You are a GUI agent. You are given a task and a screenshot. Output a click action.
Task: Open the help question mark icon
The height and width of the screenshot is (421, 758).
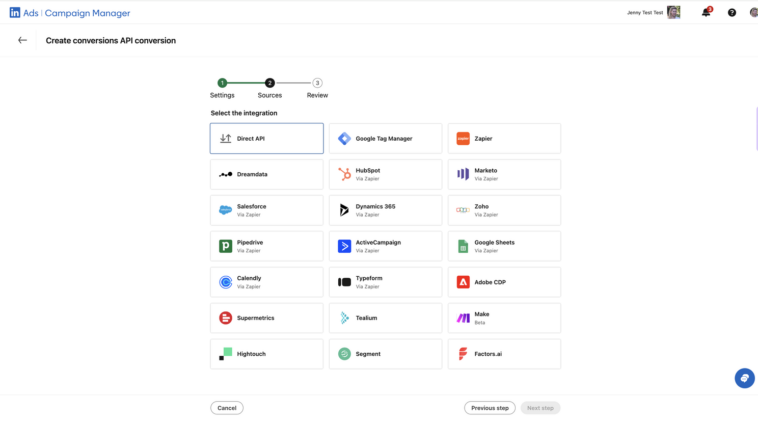pos(731,13)
